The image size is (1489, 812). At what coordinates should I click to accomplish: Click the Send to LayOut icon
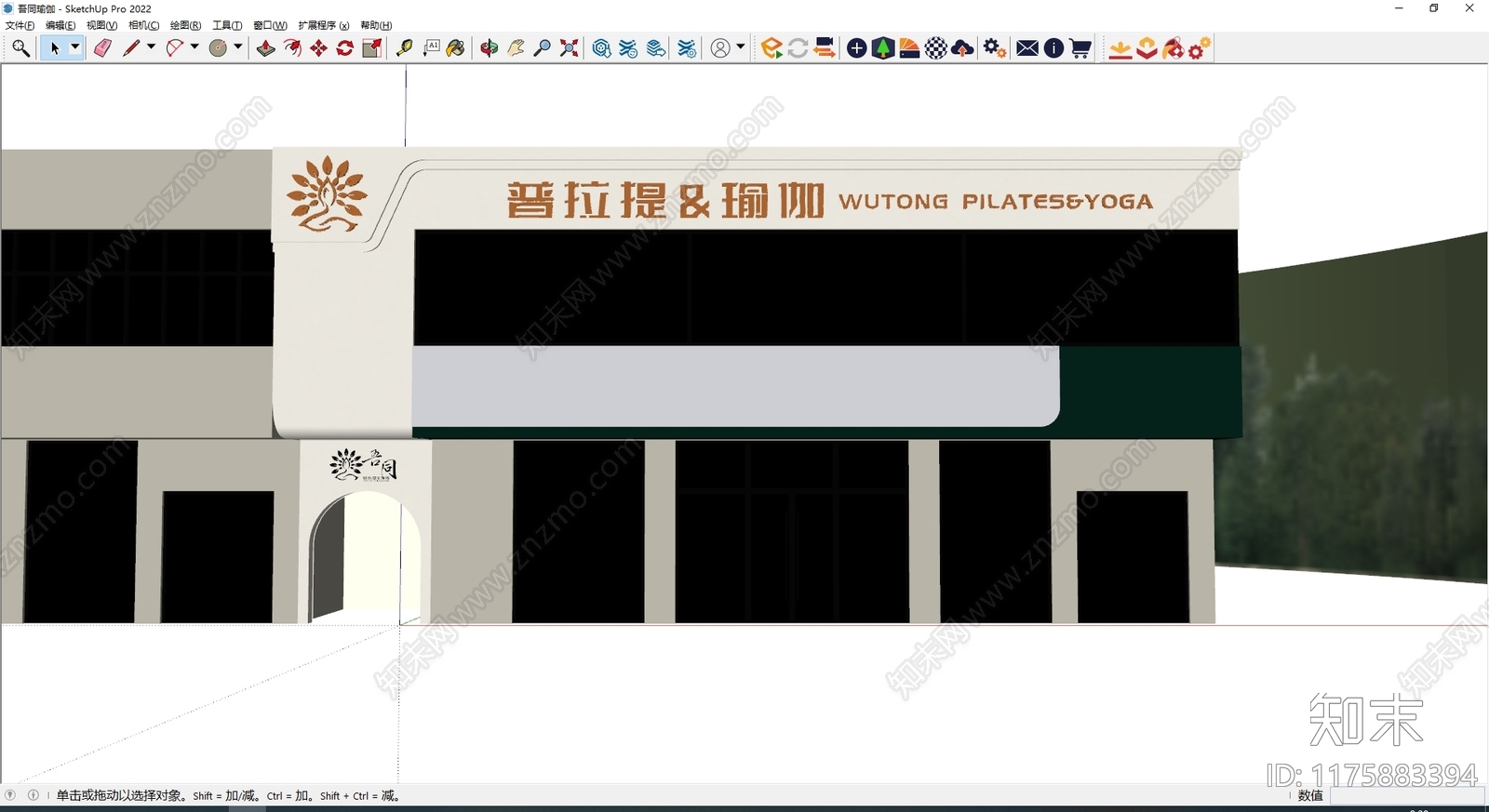point(656,48)
